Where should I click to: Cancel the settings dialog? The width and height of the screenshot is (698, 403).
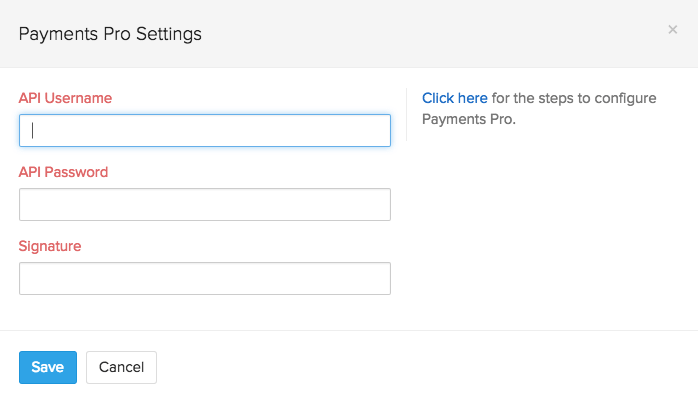(x=121, y=367)
